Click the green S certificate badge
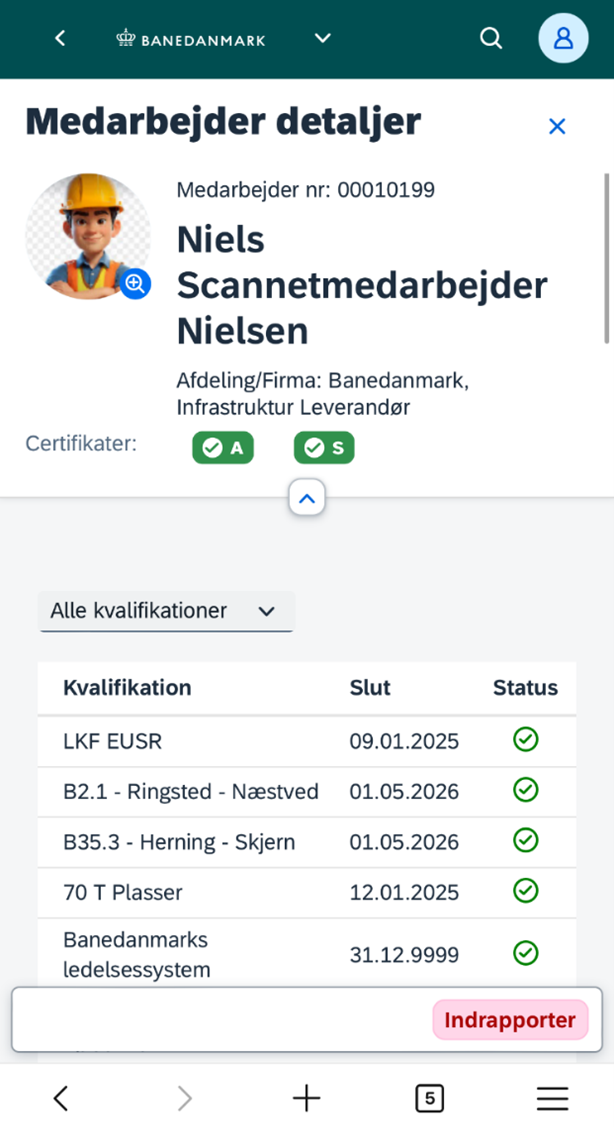614x1127 pixels. pos(324,449)
